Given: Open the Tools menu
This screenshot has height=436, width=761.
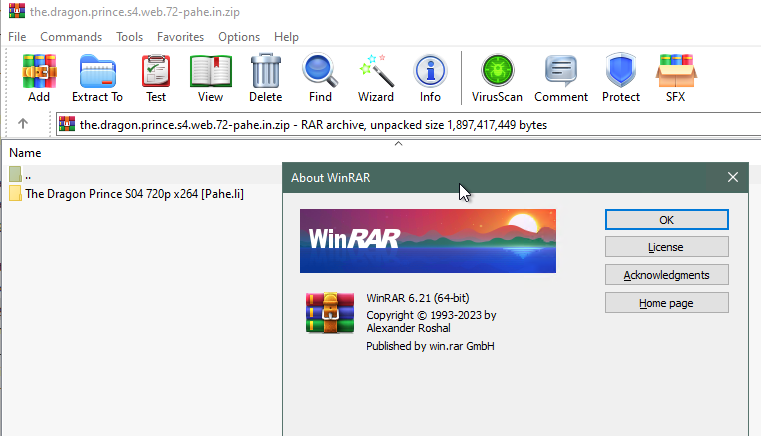Looking at the screenshot, I should point(130,37).
